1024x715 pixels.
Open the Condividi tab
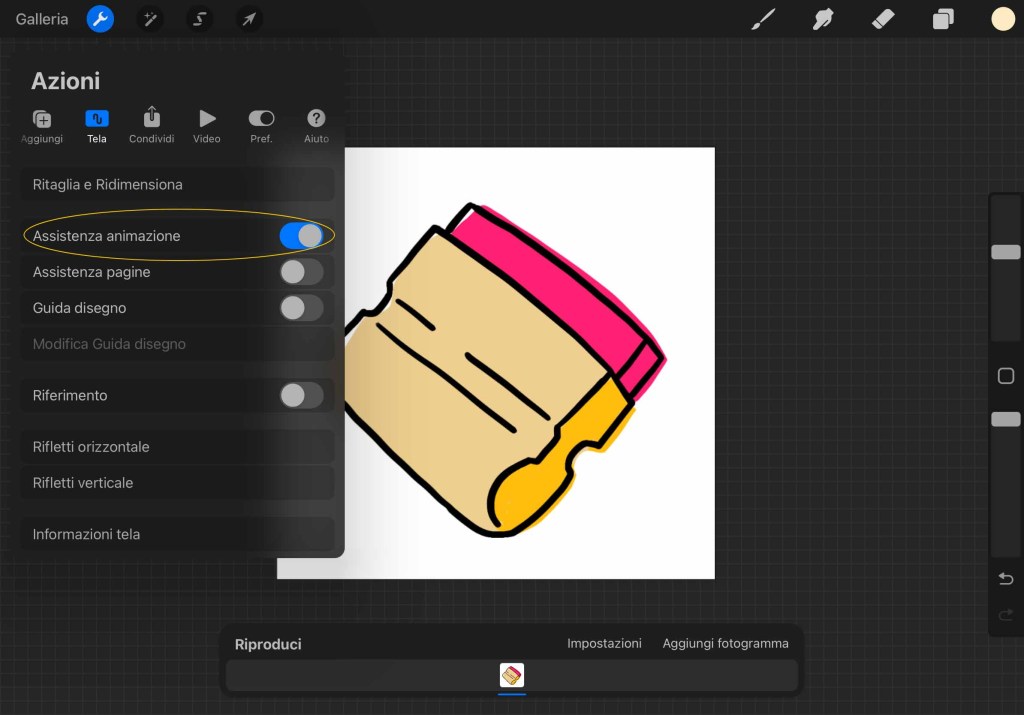(x=152, y=126)
